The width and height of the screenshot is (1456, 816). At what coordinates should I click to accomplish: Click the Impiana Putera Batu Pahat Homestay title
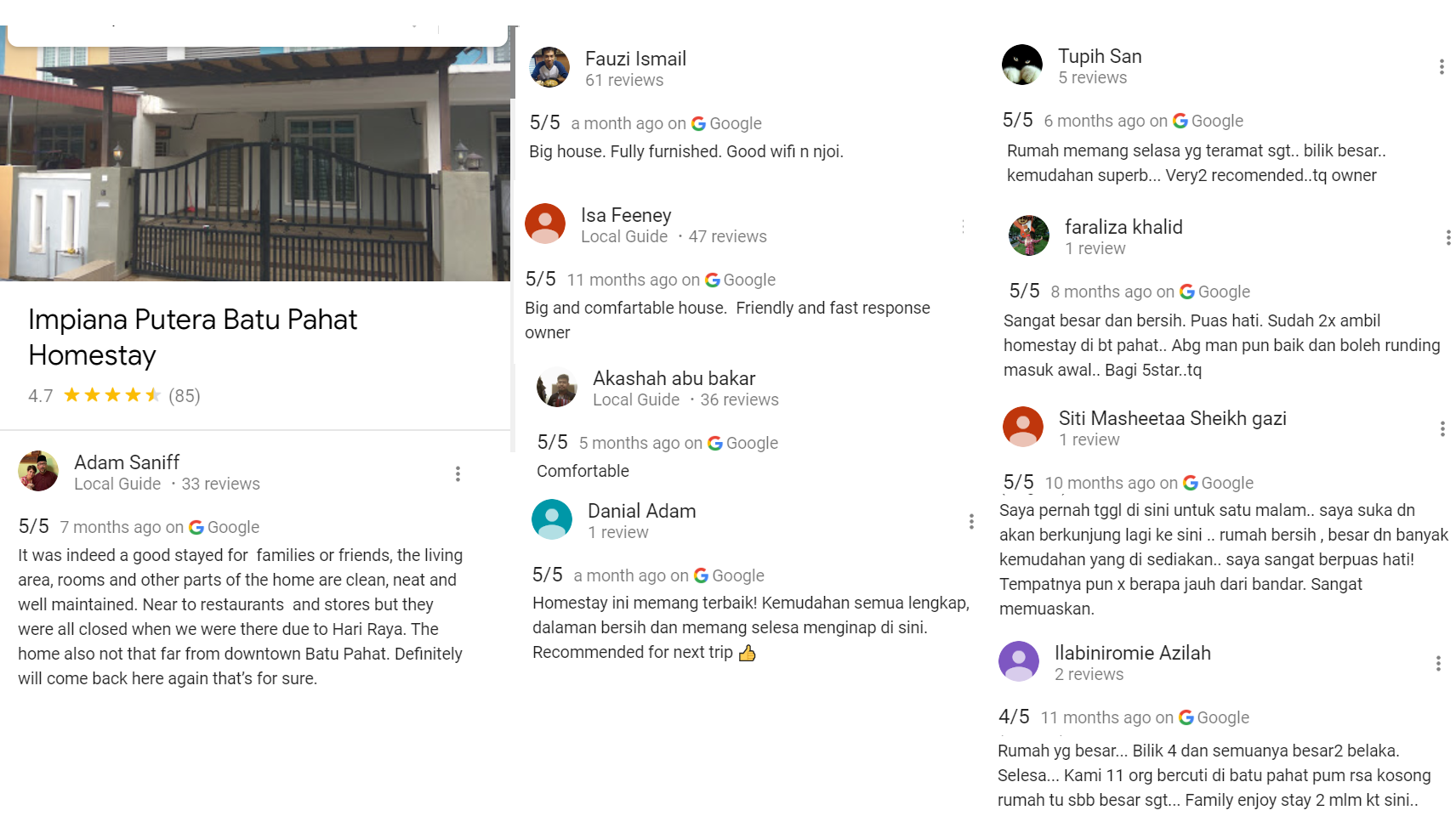point(192,337)
